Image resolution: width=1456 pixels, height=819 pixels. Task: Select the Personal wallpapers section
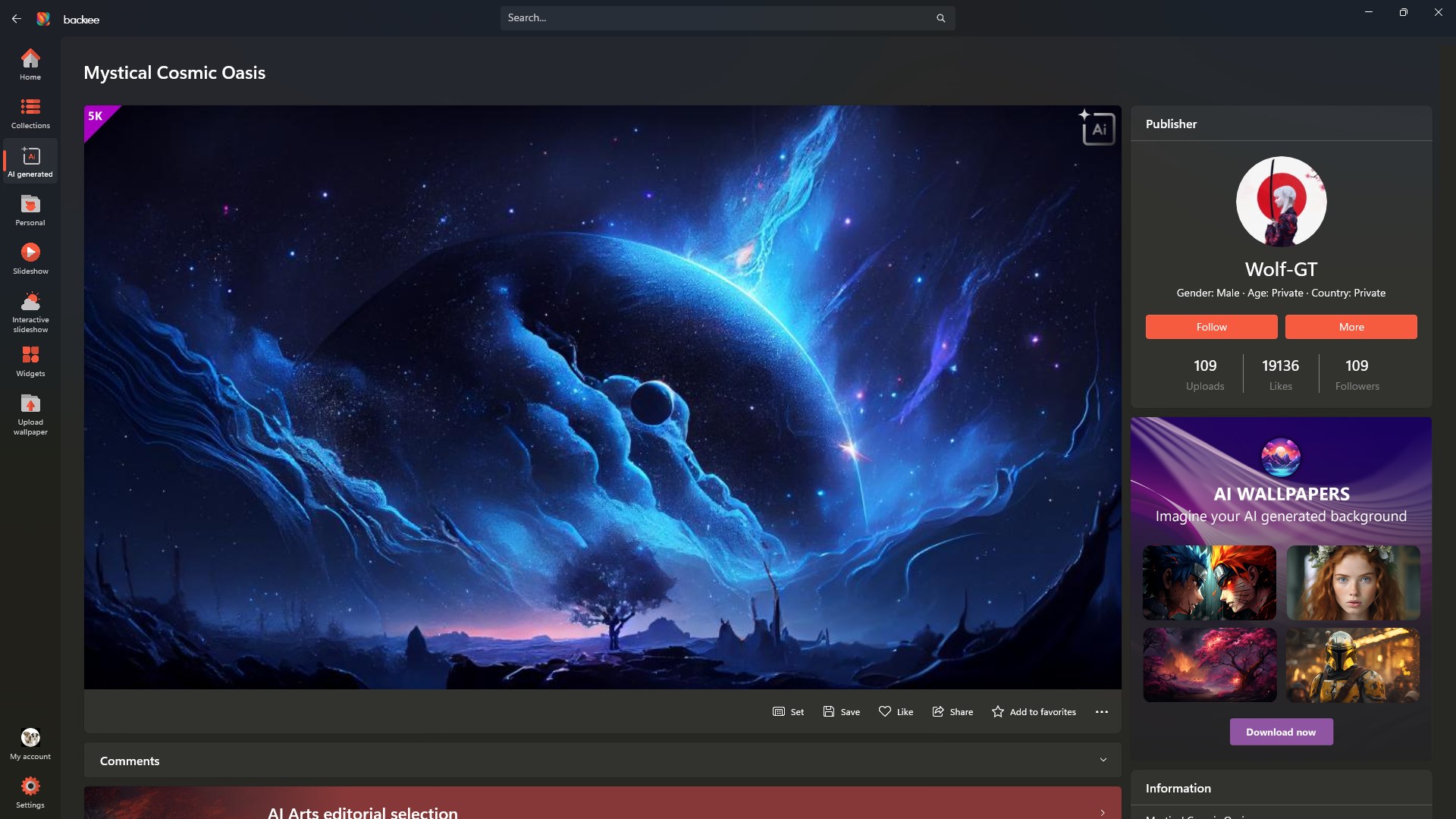point(30,210)
